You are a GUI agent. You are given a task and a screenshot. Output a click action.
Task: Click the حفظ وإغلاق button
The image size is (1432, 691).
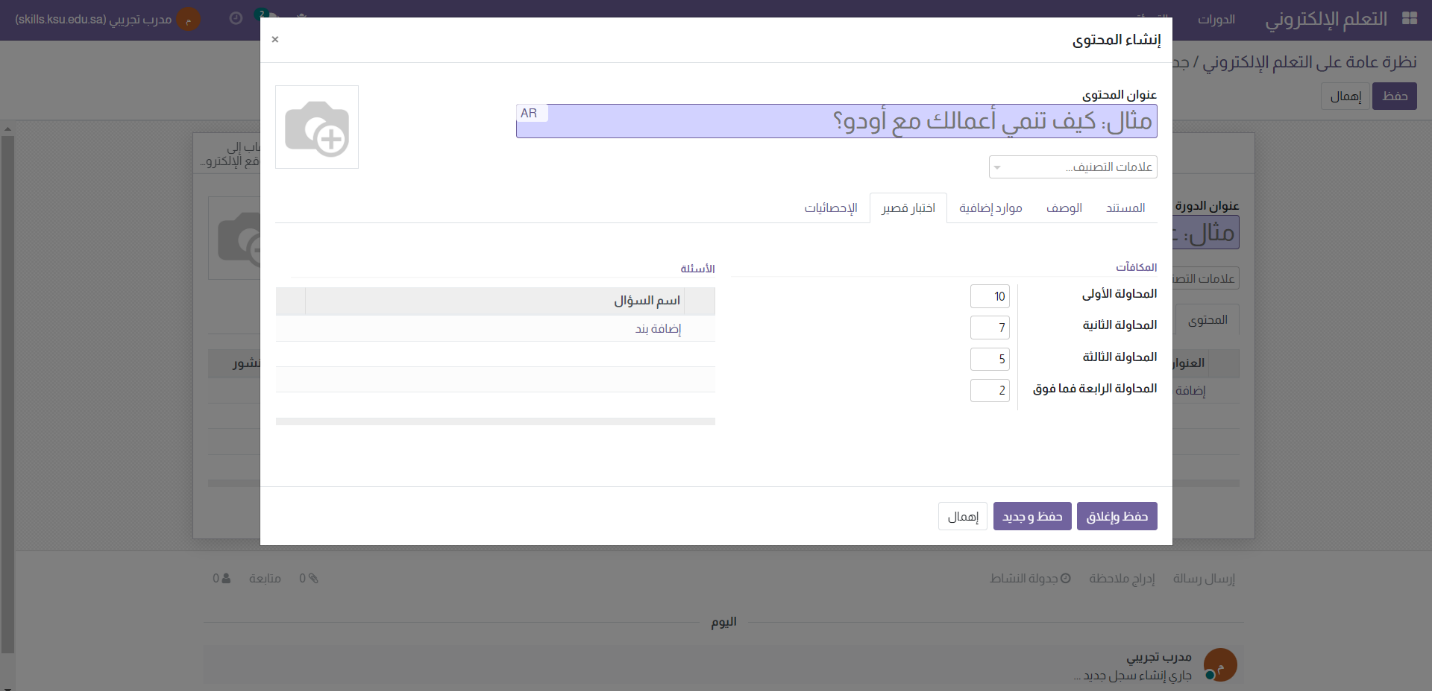[x=1116, y=516]
